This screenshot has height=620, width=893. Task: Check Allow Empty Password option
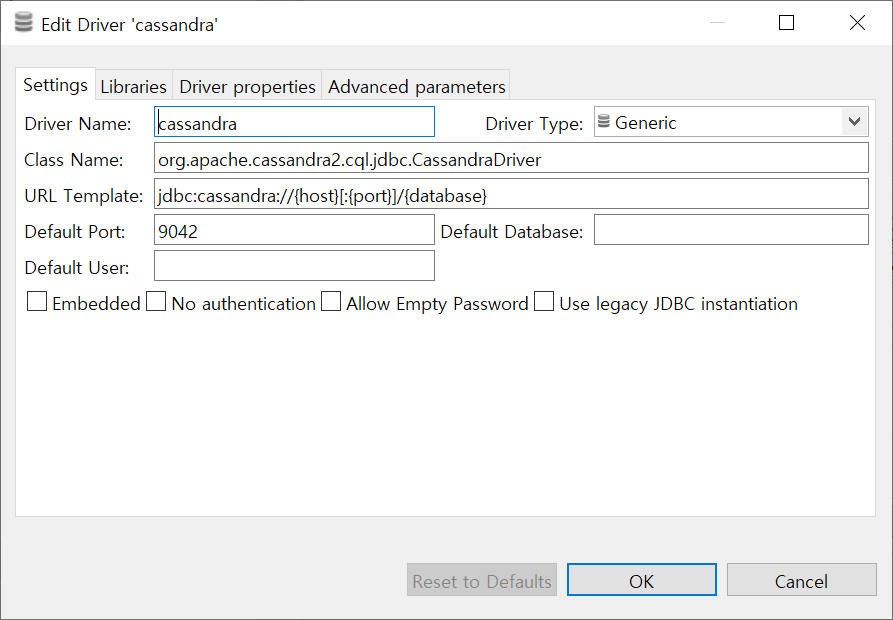331,301
